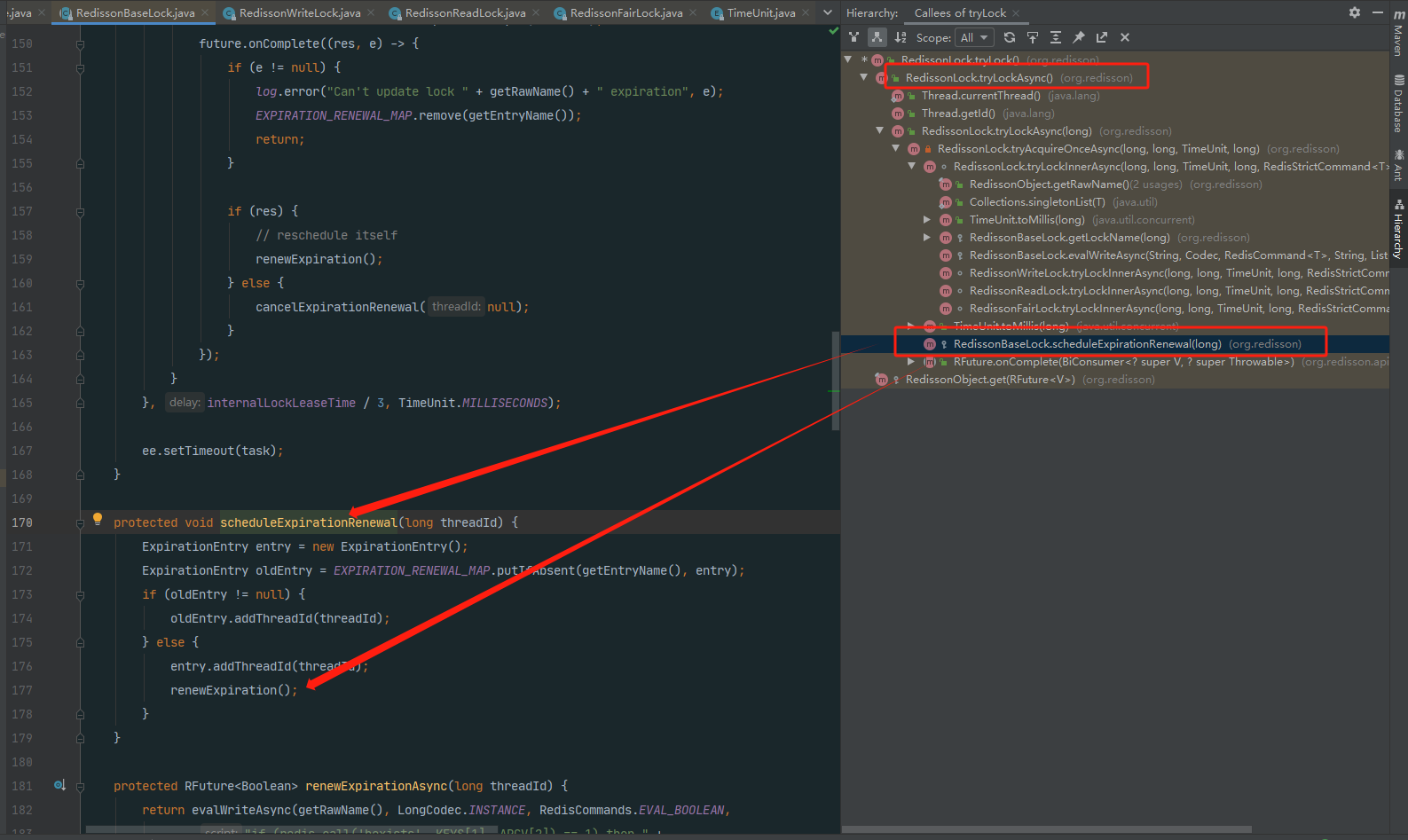Open the Scope dropdown set to All
The width and height of the screenshot is (1408, 840).
click(973, 37)
